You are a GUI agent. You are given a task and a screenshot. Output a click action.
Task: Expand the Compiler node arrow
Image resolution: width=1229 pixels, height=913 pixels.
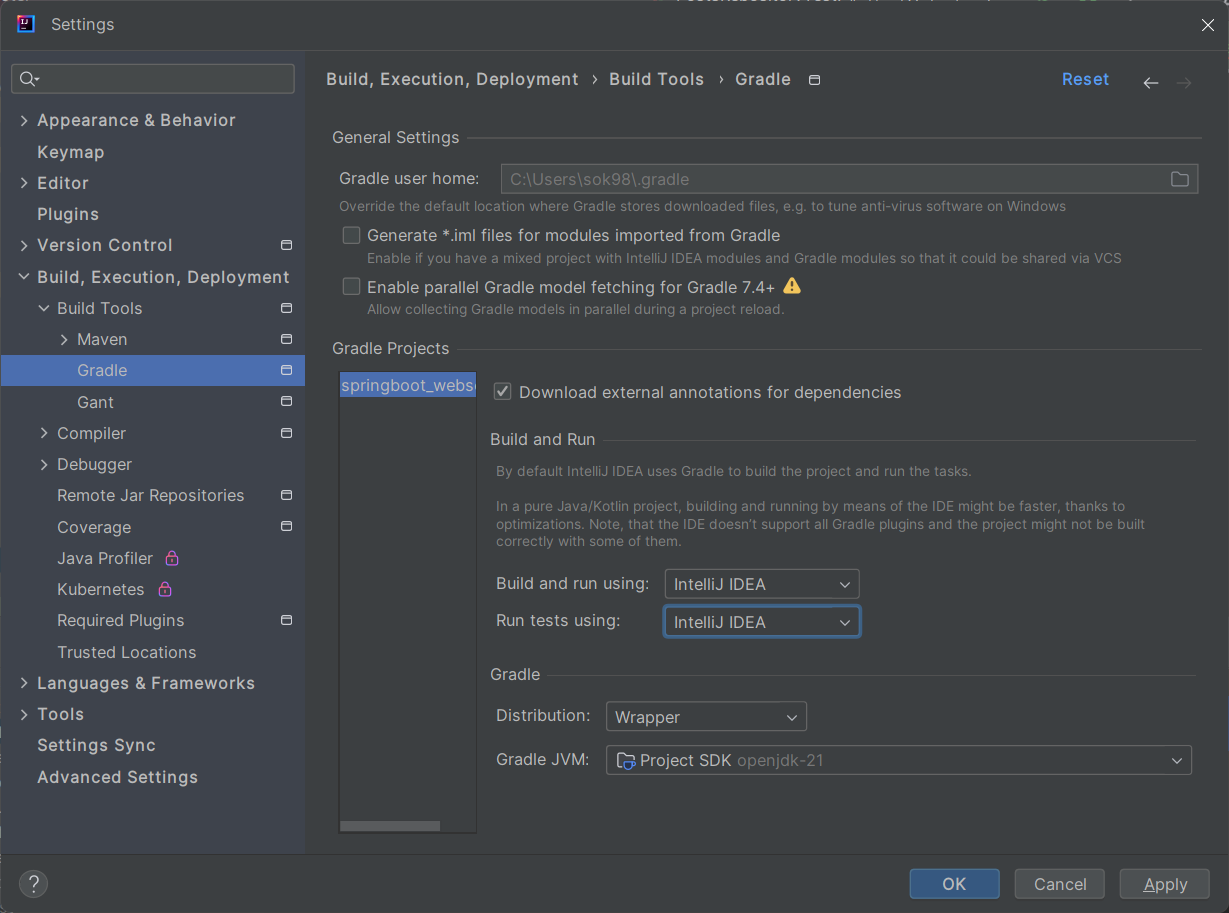(44, 433)
